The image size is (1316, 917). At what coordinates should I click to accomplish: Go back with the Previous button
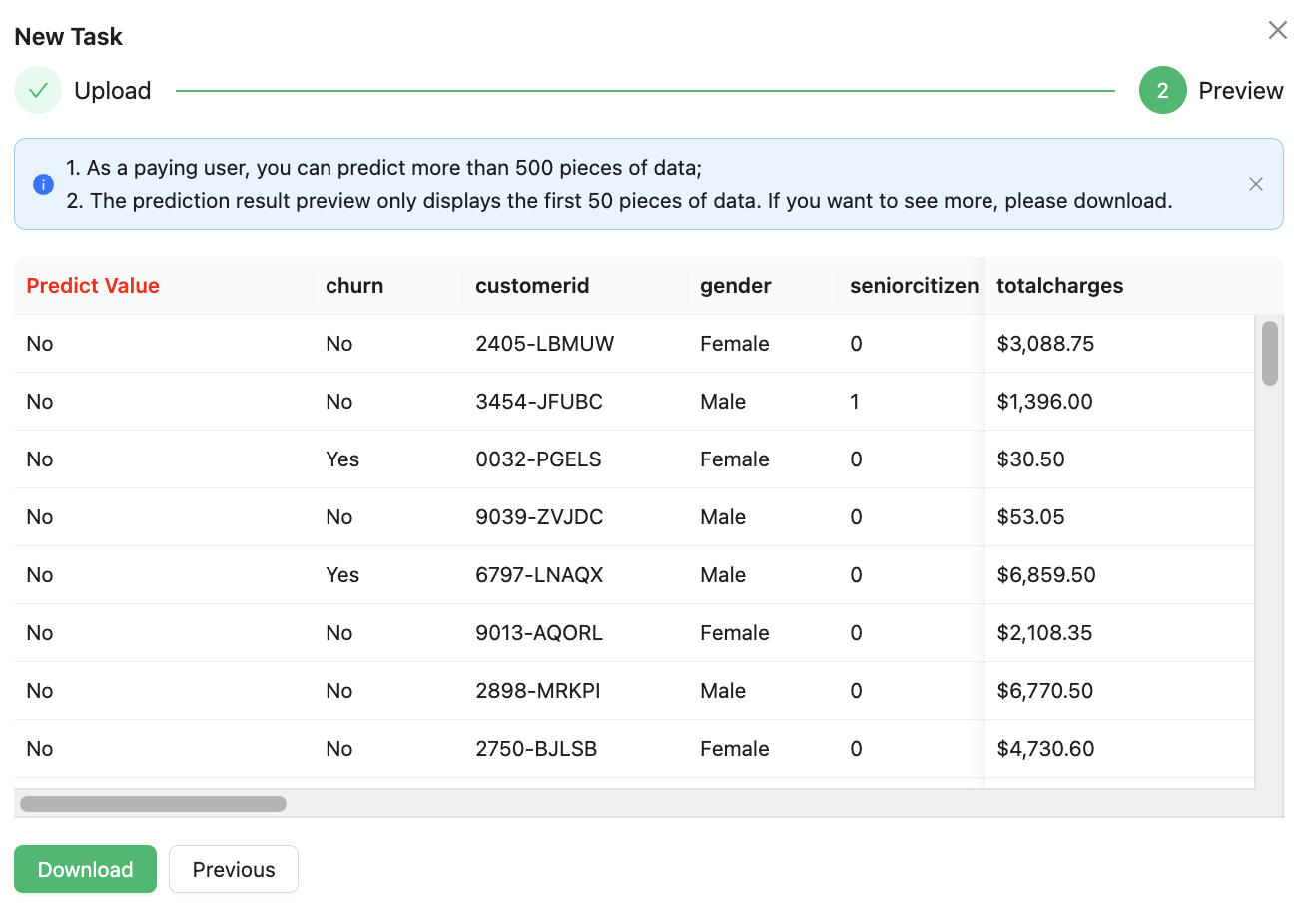[x=233, y=869]
